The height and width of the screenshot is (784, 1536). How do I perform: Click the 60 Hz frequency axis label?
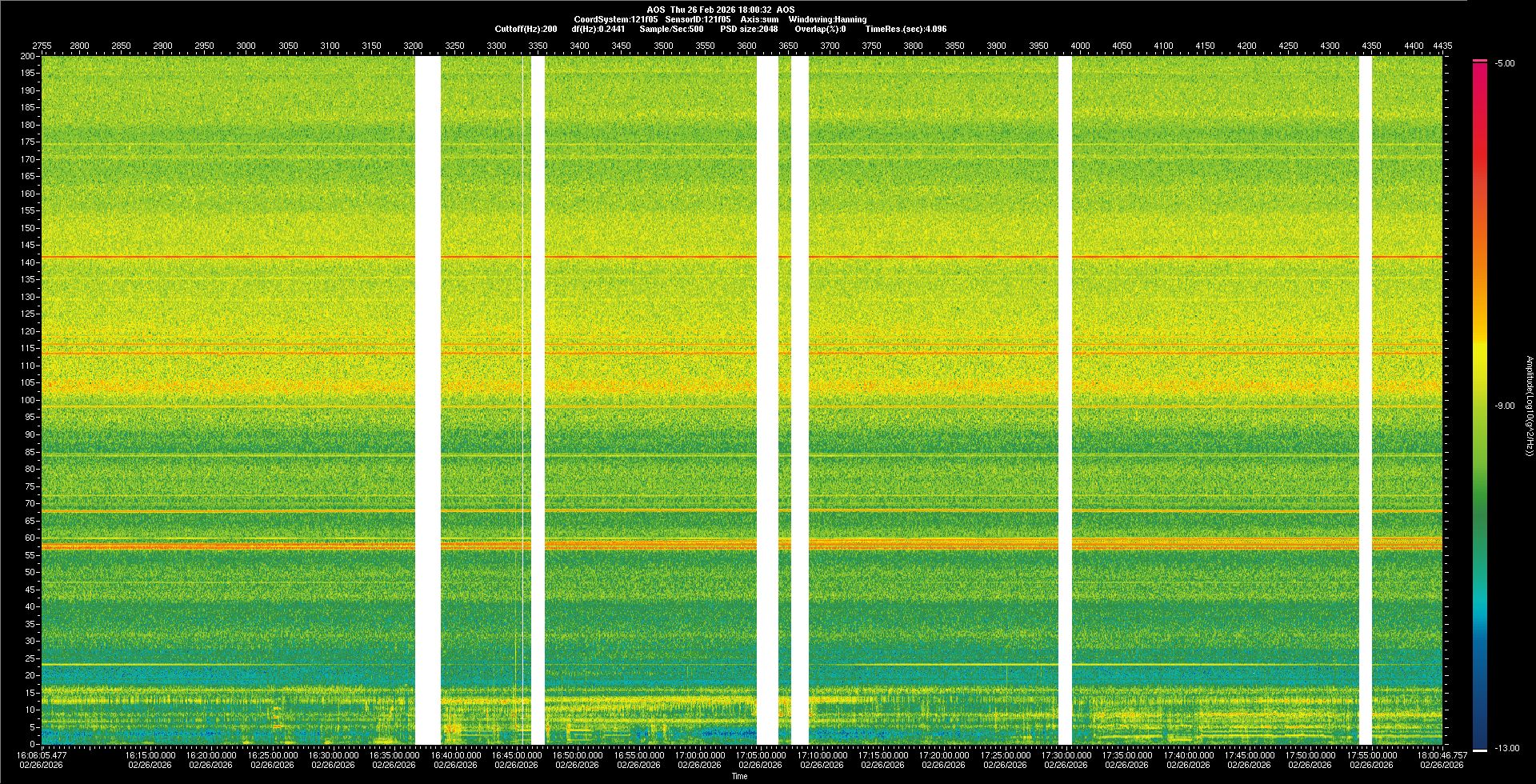[x=30, y=538]
